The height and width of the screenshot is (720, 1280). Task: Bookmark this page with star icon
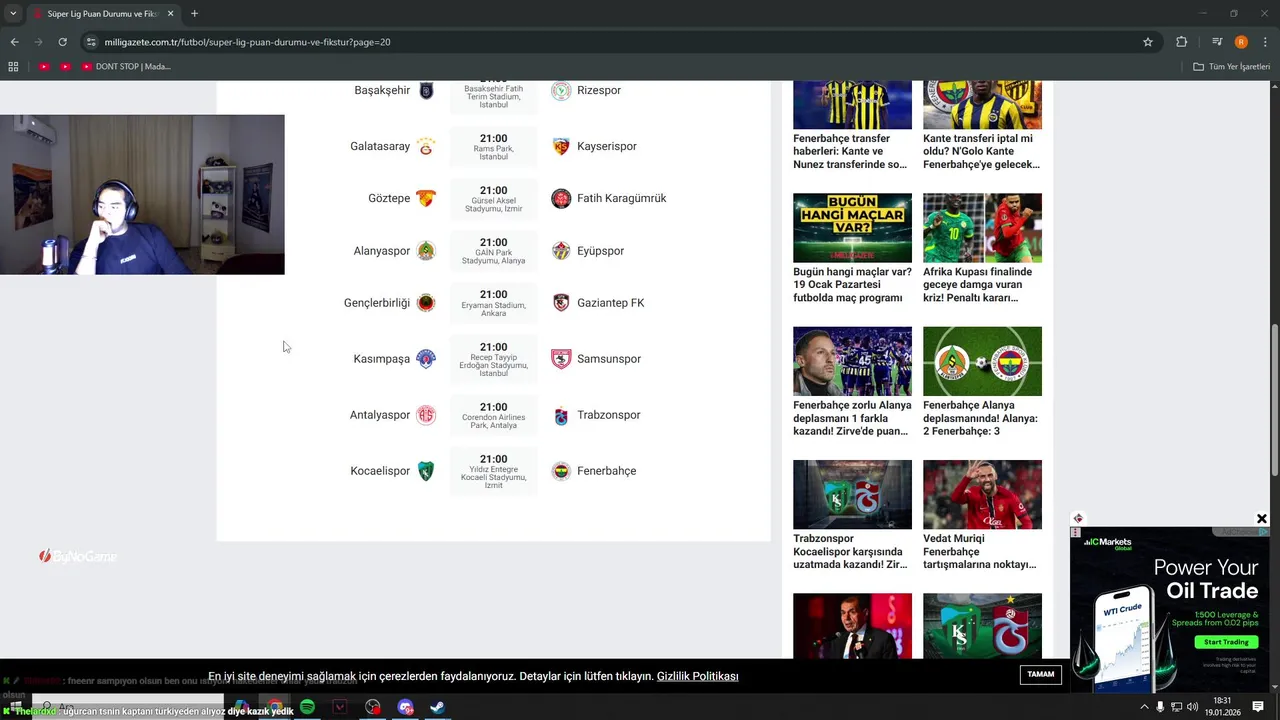[x=1148, y=42]
